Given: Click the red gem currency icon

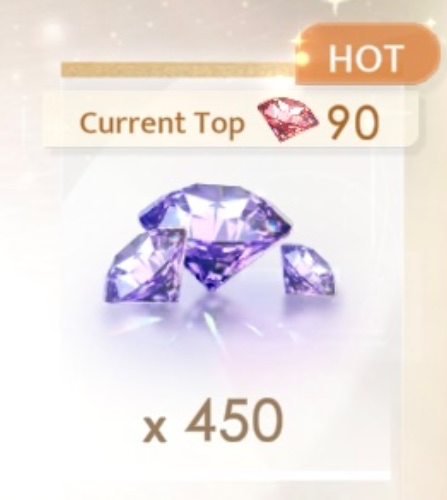Looking at the screenshot, I should (x=288, y=119).
